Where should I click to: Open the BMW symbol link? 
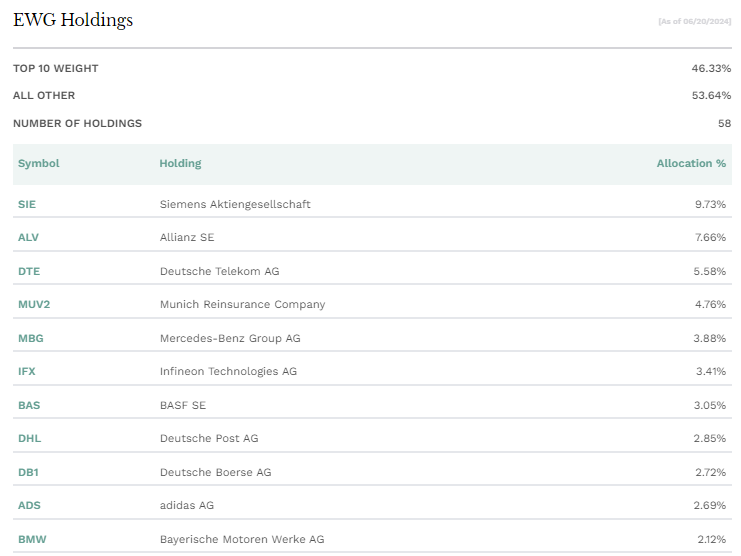[32, 539]
